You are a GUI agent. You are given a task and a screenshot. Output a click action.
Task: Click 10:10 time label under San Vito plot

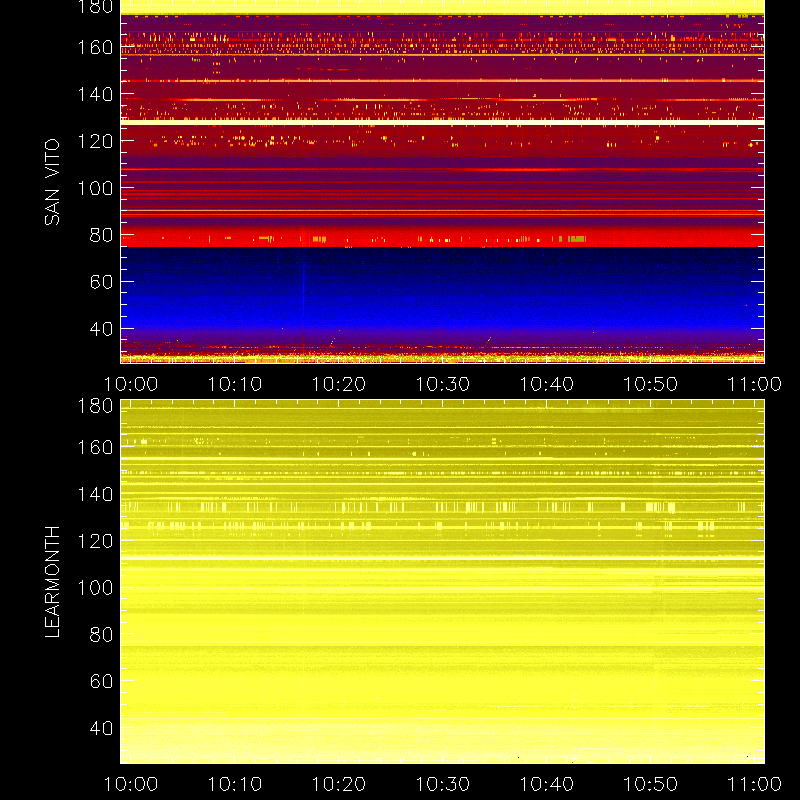tap(235, 384)
